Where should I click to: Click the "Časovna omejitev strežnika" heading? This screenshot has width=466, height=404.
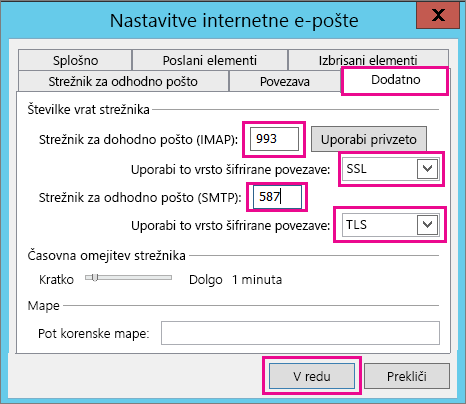pyautogui.click(x=106, y=256)
